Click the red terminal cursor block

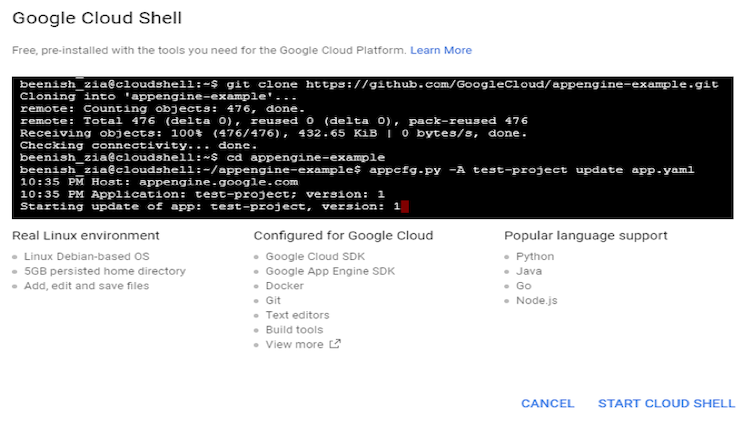pos(405,207)
